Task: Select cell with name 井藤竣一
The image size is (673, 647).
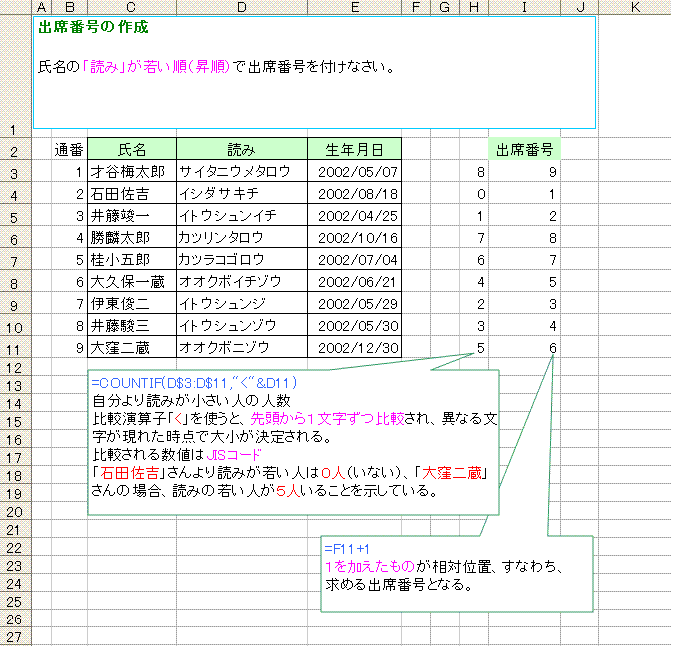Action: click(132, 215)
